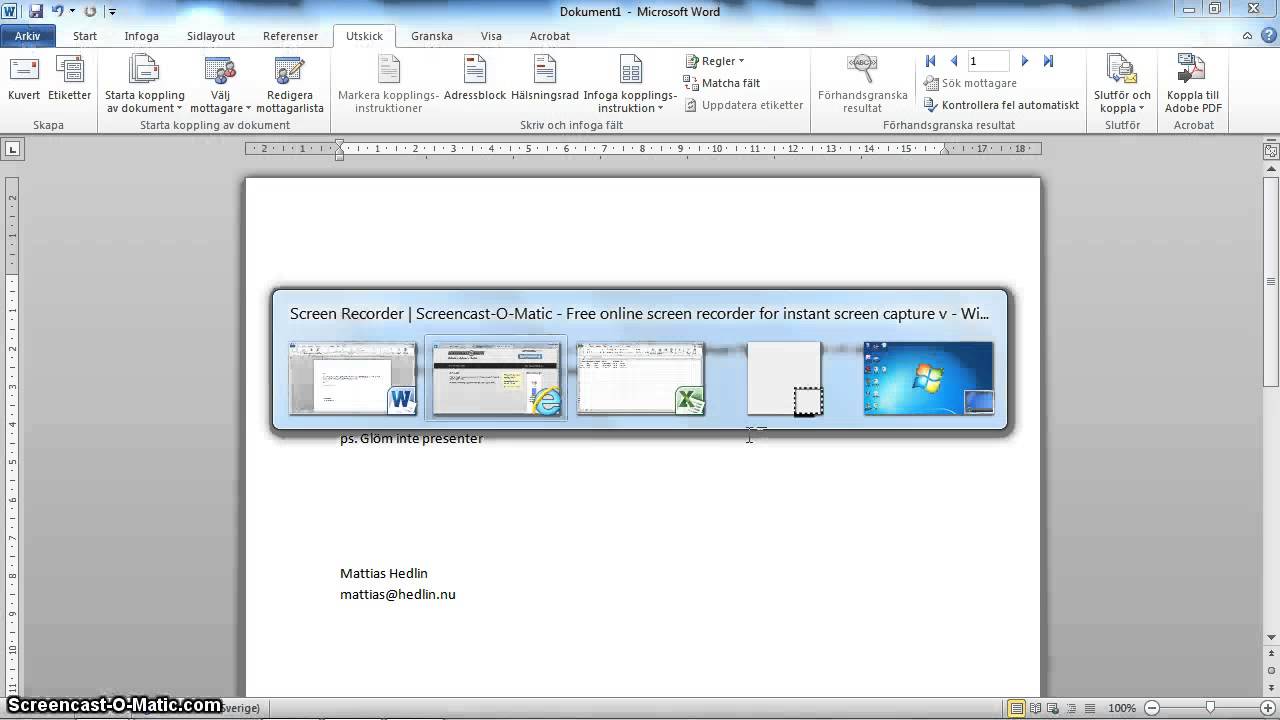Image resolution: width=1280 pixels, height=720 pixels.
Task: Switch to Print Layout view
Action: [1017, 708]
